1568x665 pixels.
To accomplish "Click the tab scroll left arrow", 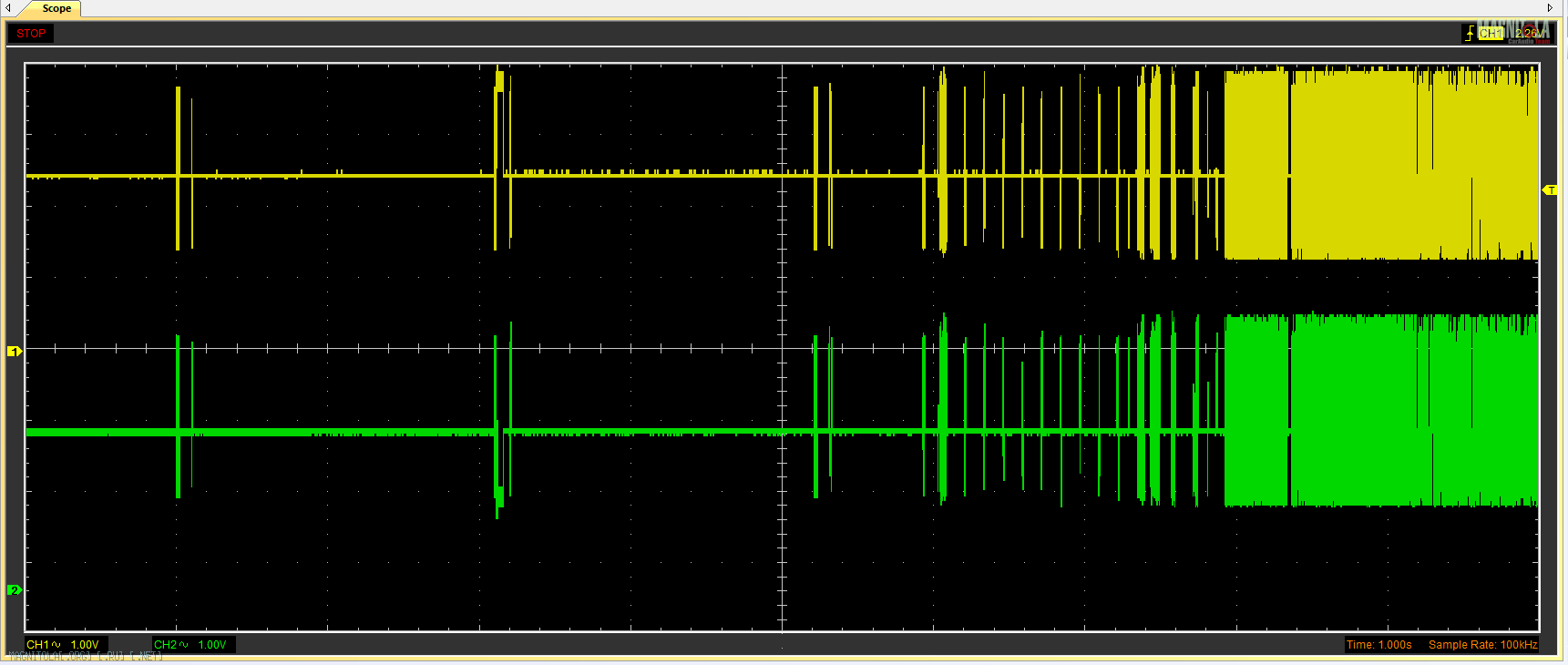I will [x=7, y=8].
